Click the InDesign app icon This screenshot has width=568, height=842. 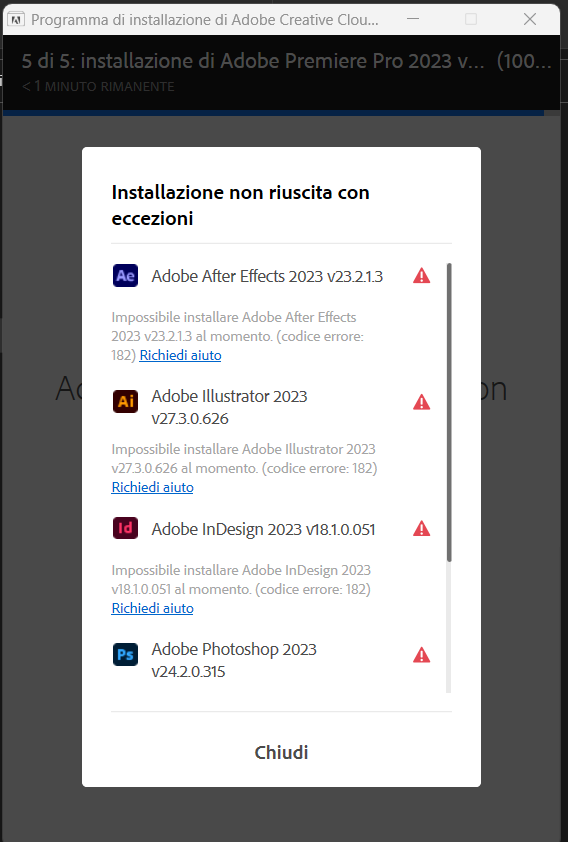coord(125,528)
